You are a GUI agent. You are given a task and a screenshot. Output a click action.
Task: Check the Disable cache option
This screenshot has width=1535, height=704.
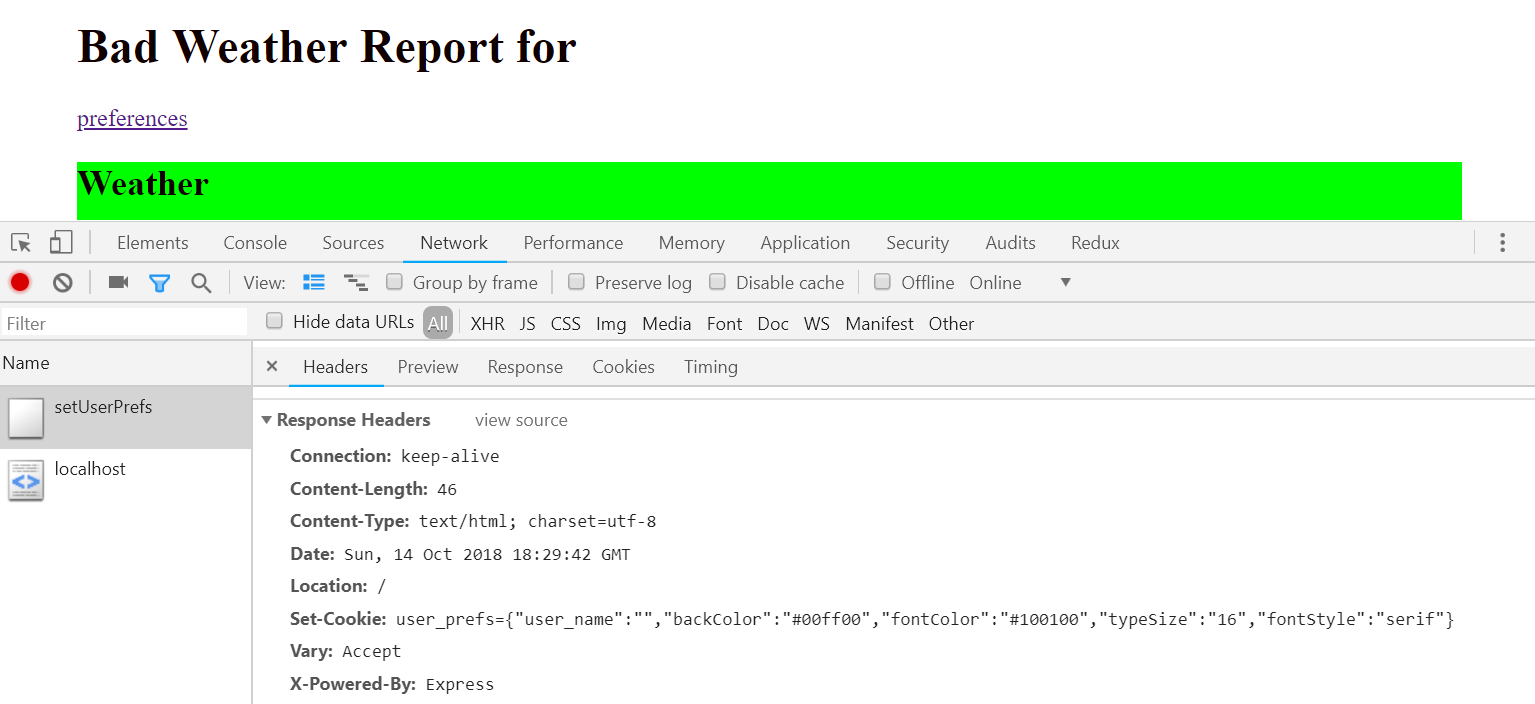click(717, 282)
